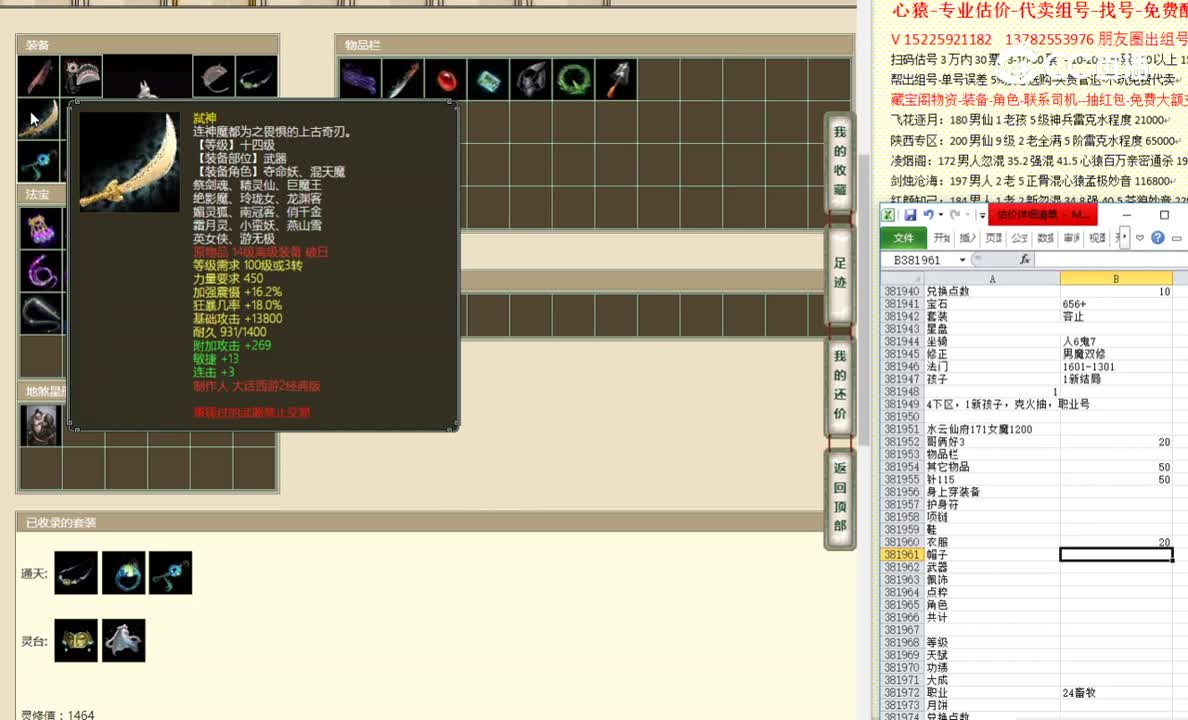Viewport: 1188px width, 720px height.
Task: Open the Excel review ribbon tab
Action: coord(1071,238)
